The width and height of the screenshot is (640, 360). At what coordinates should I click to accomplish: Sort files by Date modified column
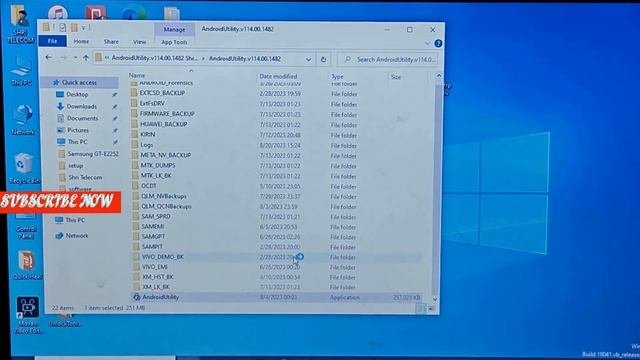click(x=278, y=76)
